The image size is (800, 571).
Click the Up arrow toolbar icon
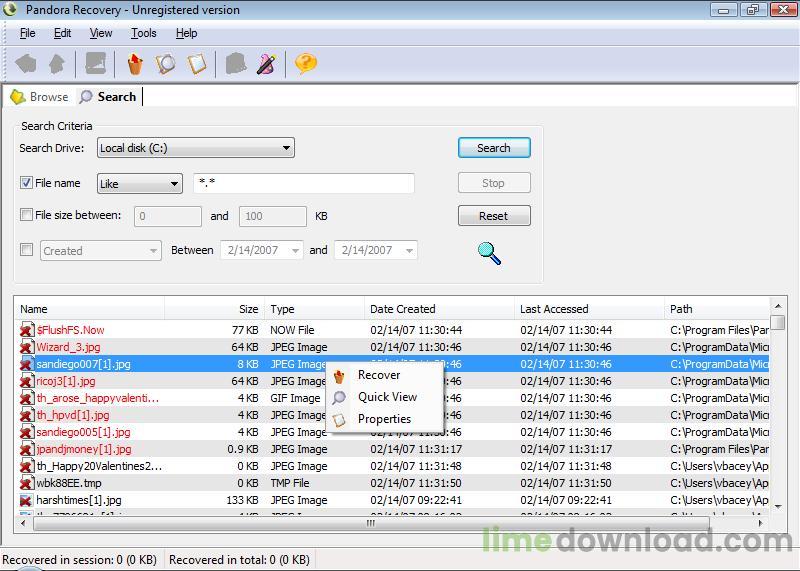click(57, 64)
